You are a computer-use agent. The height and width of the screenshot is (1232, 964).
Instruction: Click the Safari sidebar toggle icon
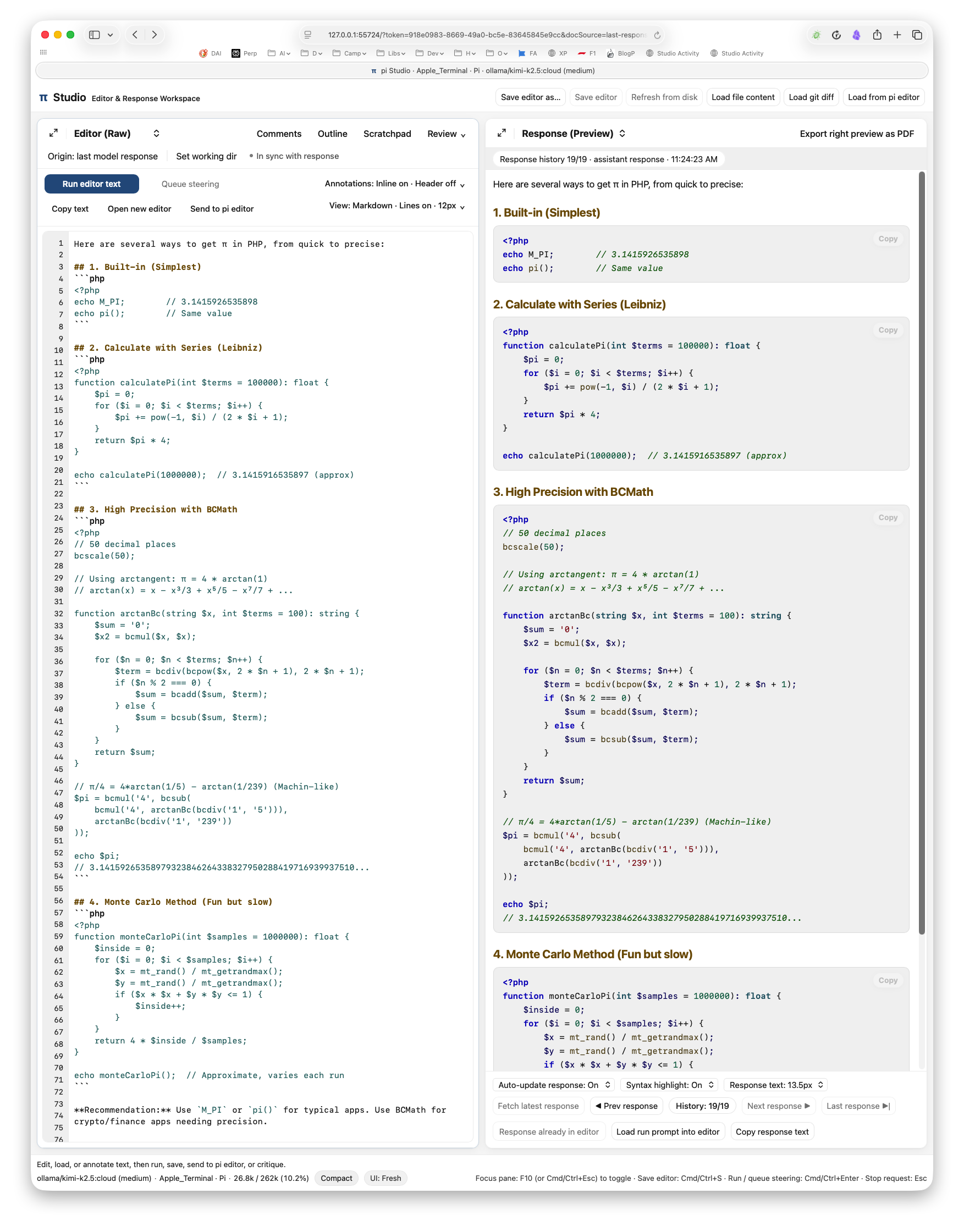pyautogui.click(x=95, y=35)
